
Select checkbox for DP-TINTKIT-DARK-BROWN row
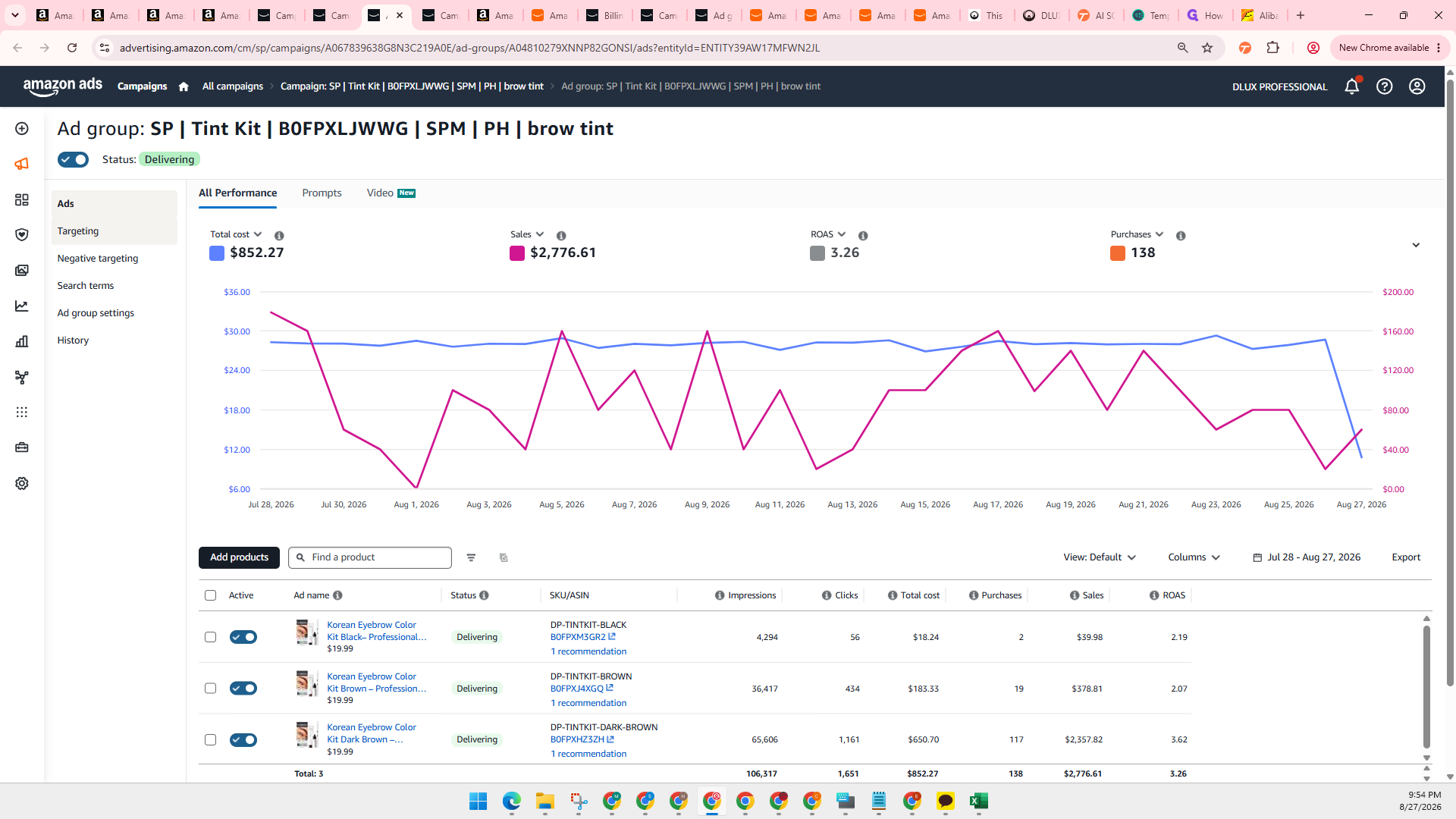[210, 740]
